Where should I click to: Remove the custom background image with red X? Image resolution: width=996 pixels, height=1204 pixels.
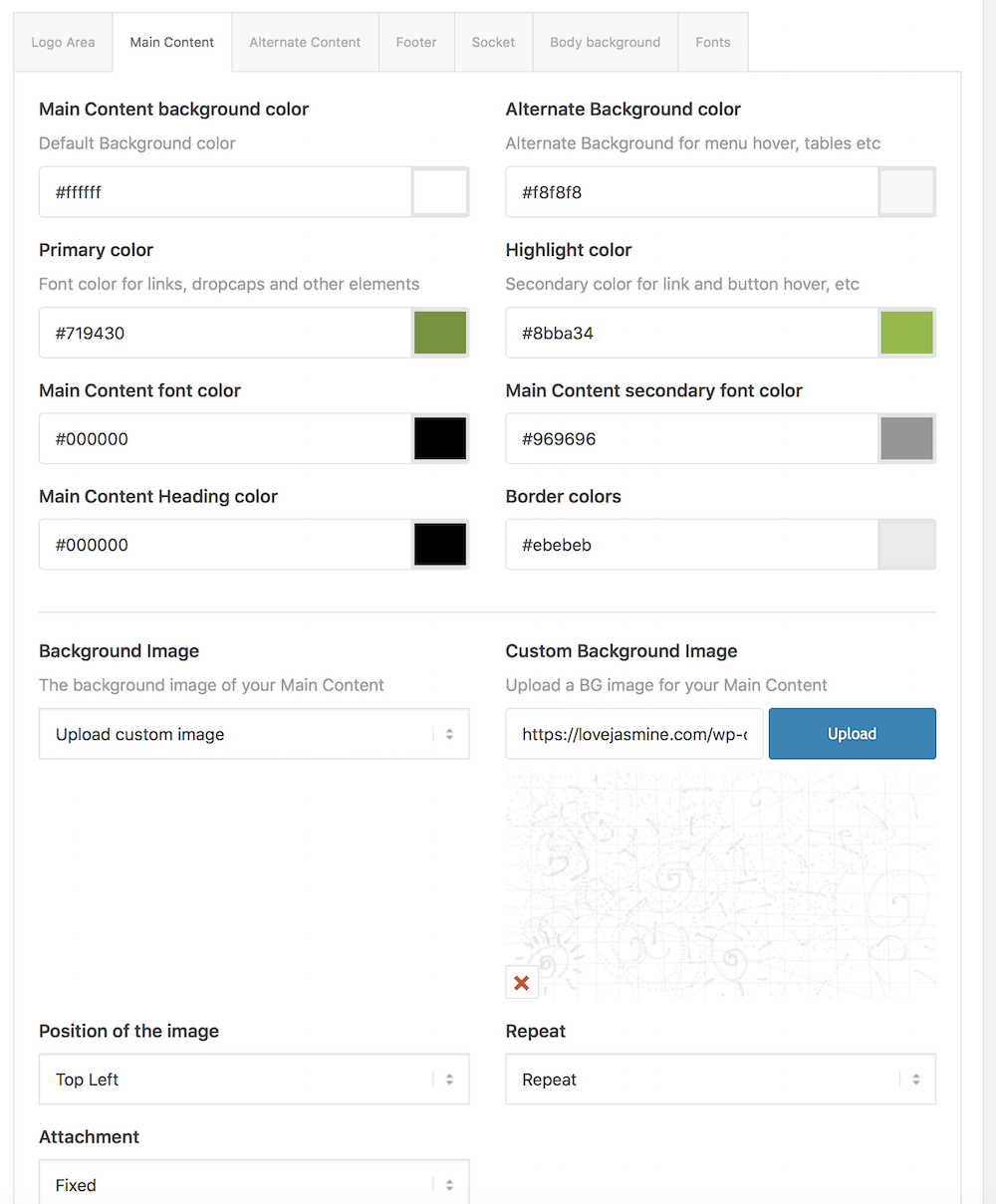(x=521, y=983)
